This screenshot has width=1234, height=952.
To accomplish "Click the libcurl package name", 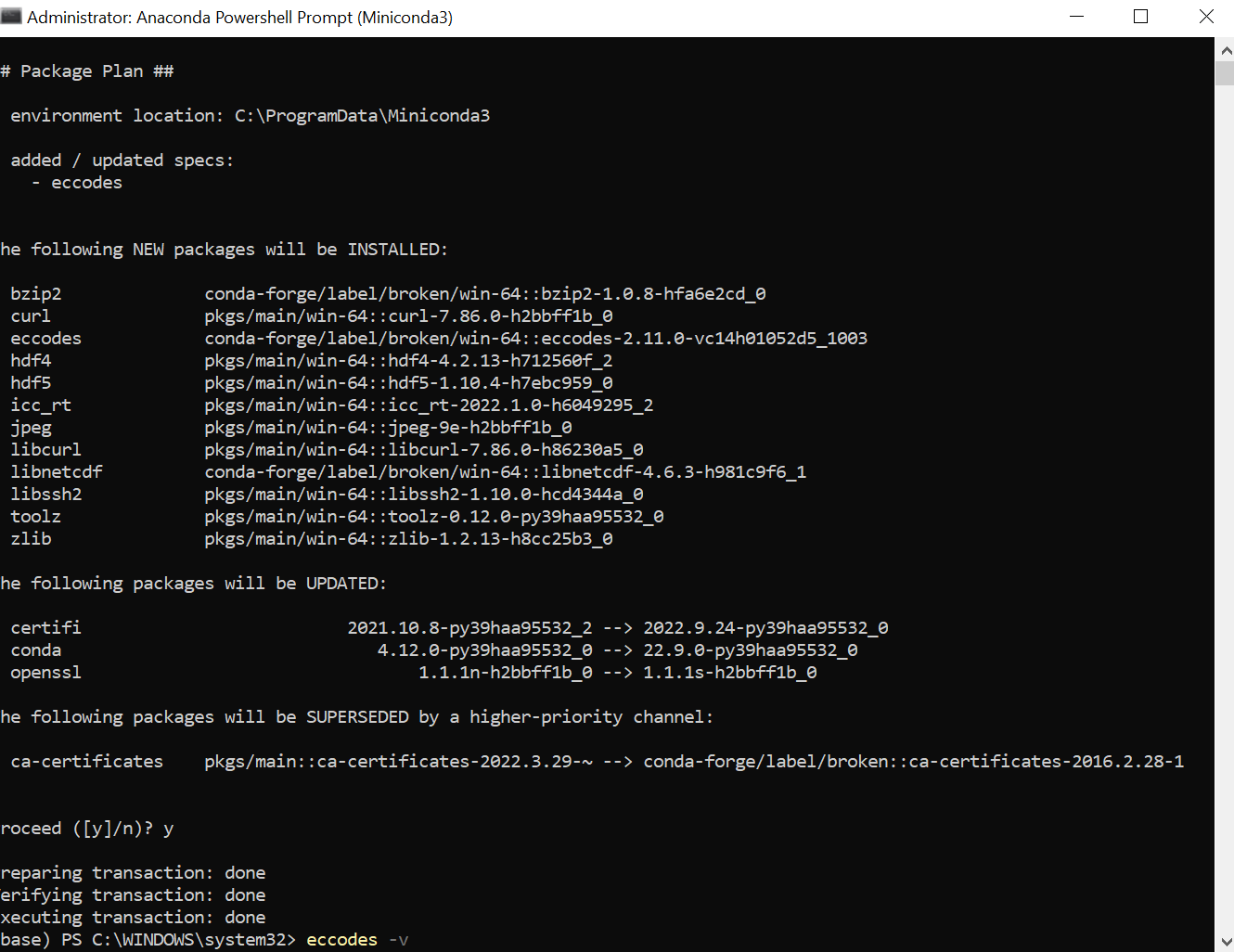I will point(46,450).
